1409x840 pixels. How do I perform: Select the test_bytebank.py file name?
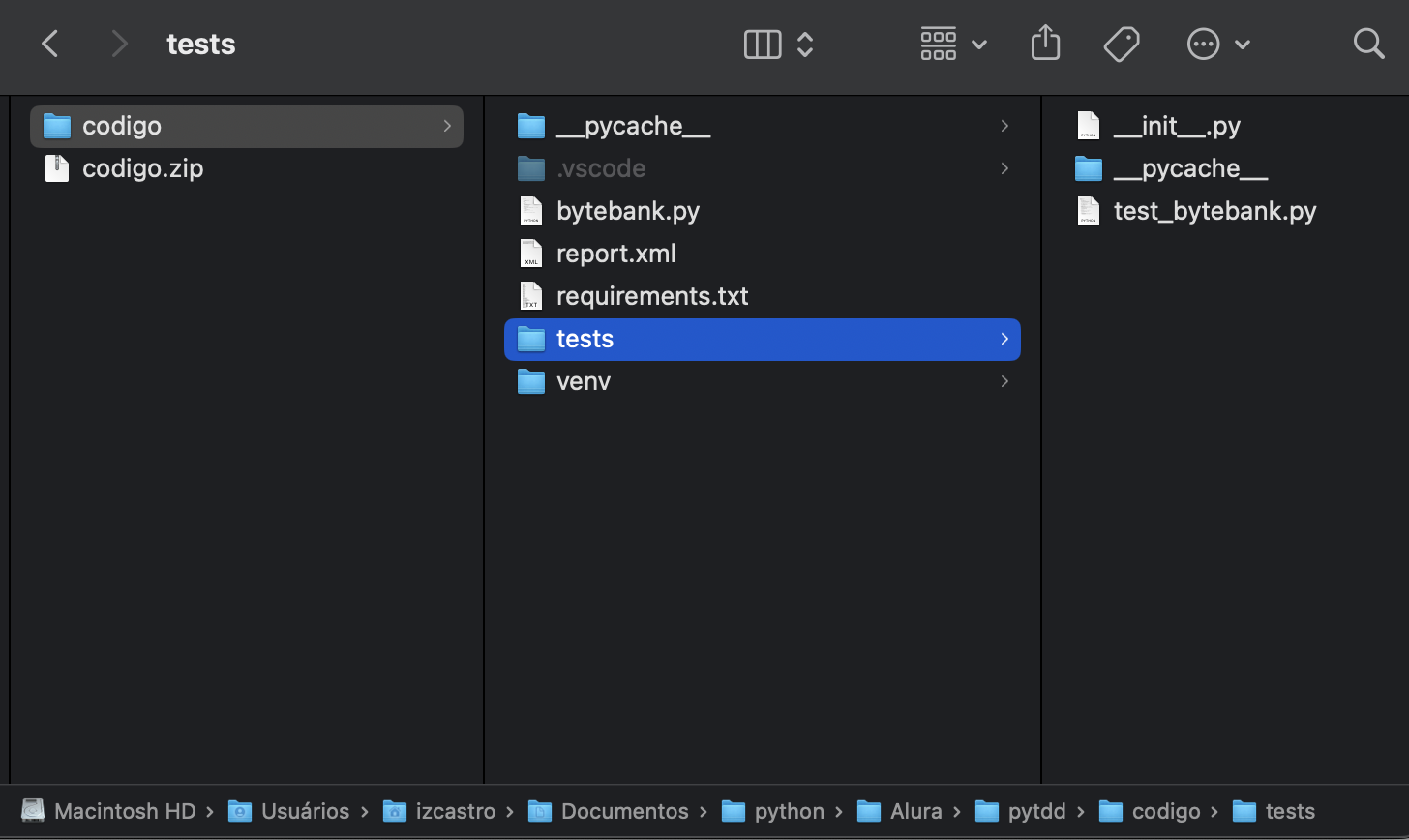pos(1215,211)
